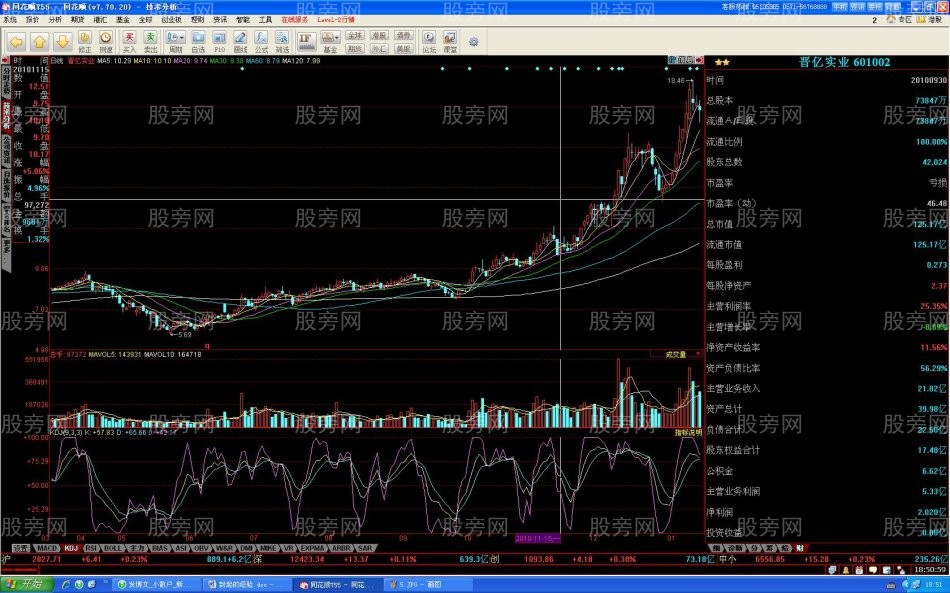Image resolution: width=950 pixels, height=593 pixels.
Task: Open the 系统 system menu
Action: [10, 20]
